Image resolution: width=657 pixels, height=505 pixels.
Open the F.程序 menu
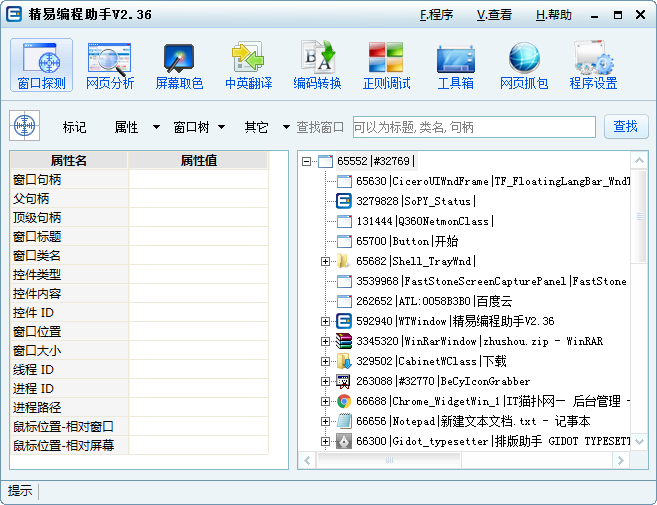coord(436,15)
